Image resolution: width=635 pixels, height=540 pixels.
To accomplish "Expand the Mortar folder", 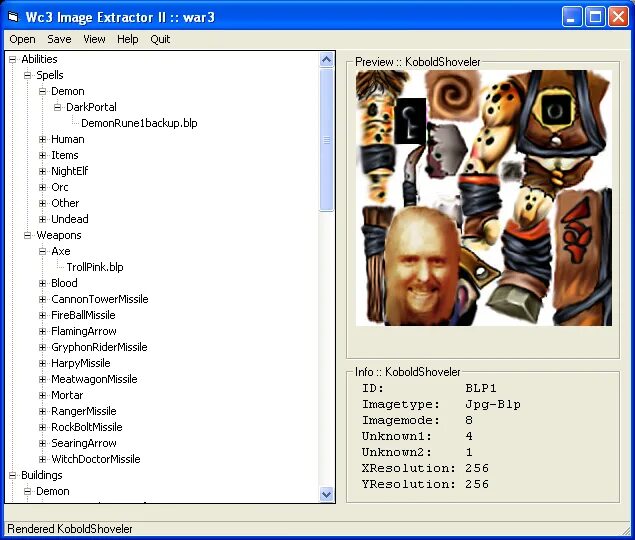I will (x=43, y=395).
